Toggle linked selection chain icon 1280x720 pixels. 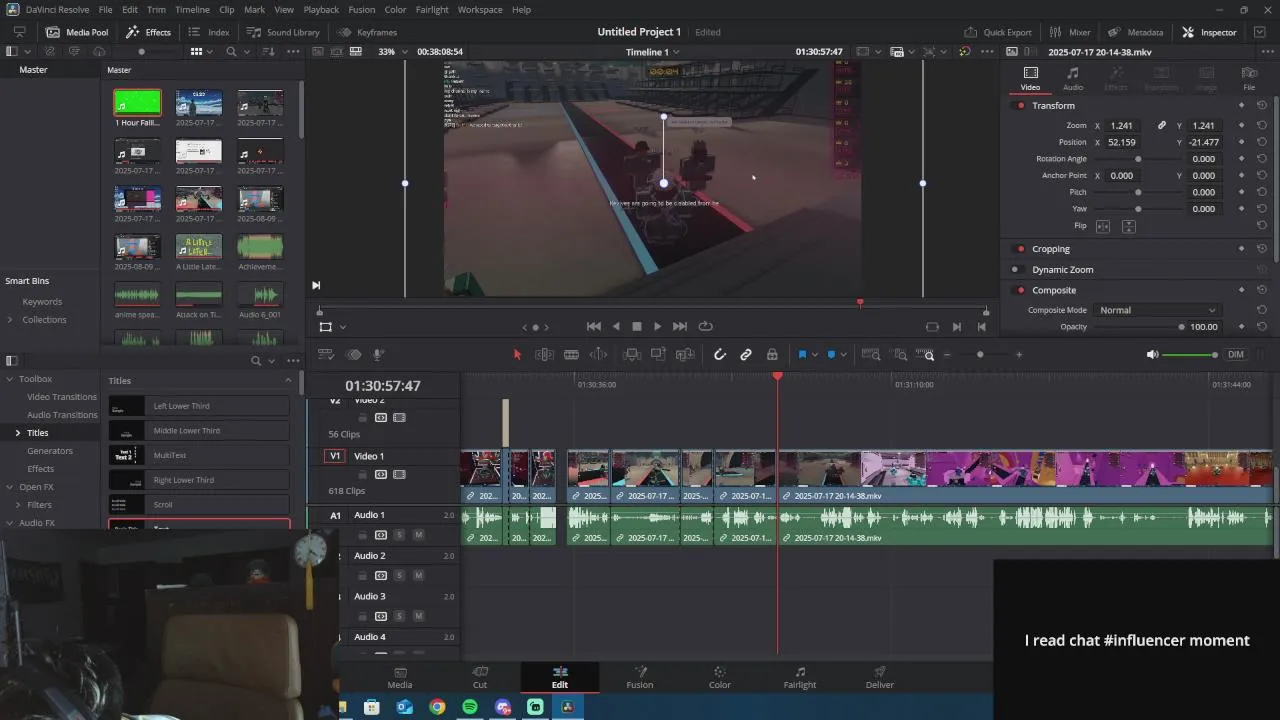pyautogui.click(x=746, y=355)
